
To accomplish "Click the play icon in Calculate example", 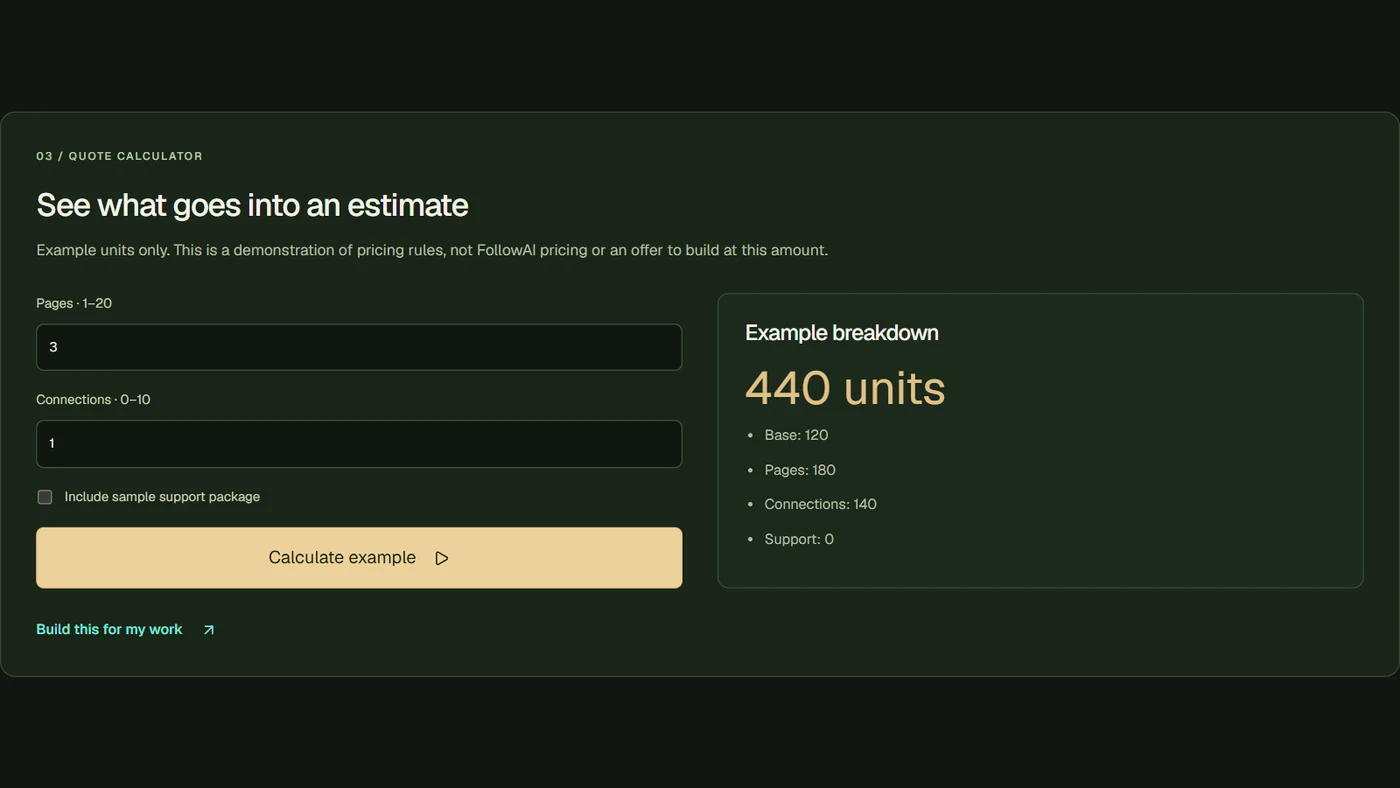I will click(x=441, y=558).
